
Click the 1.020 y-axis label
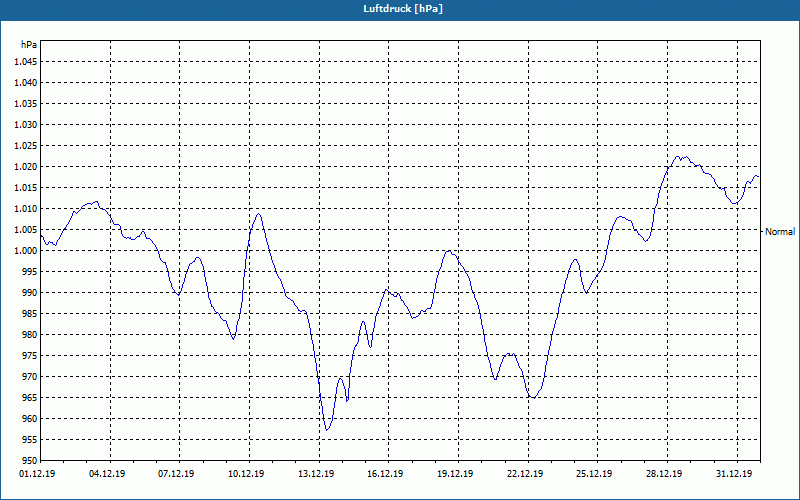(x=25, y=167)
